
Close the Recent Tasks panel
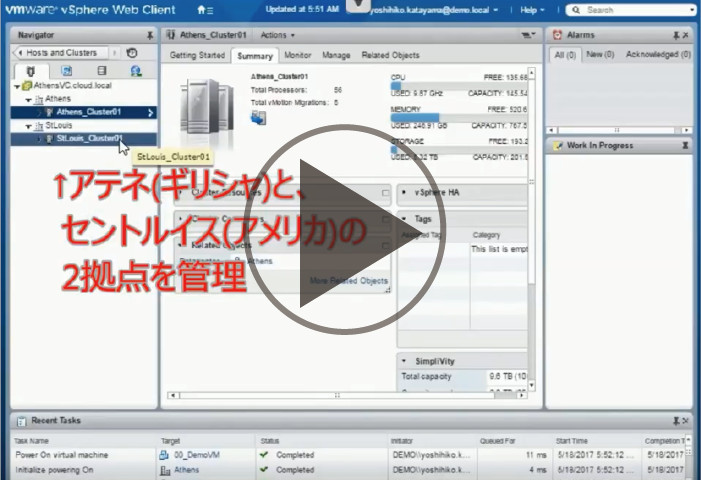click(685, 421)
